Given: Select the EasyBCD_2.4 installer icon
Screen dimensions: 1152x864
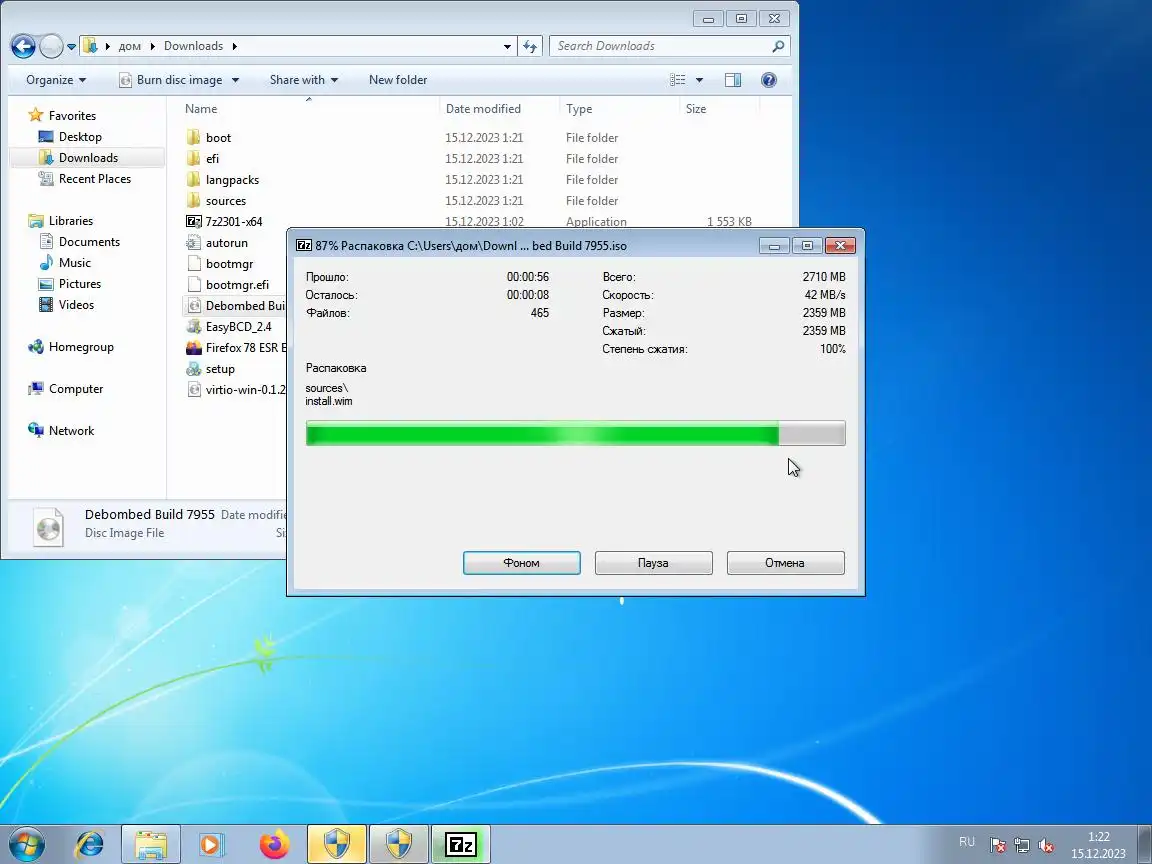Looking at the screenshot, I should [194, 326].
